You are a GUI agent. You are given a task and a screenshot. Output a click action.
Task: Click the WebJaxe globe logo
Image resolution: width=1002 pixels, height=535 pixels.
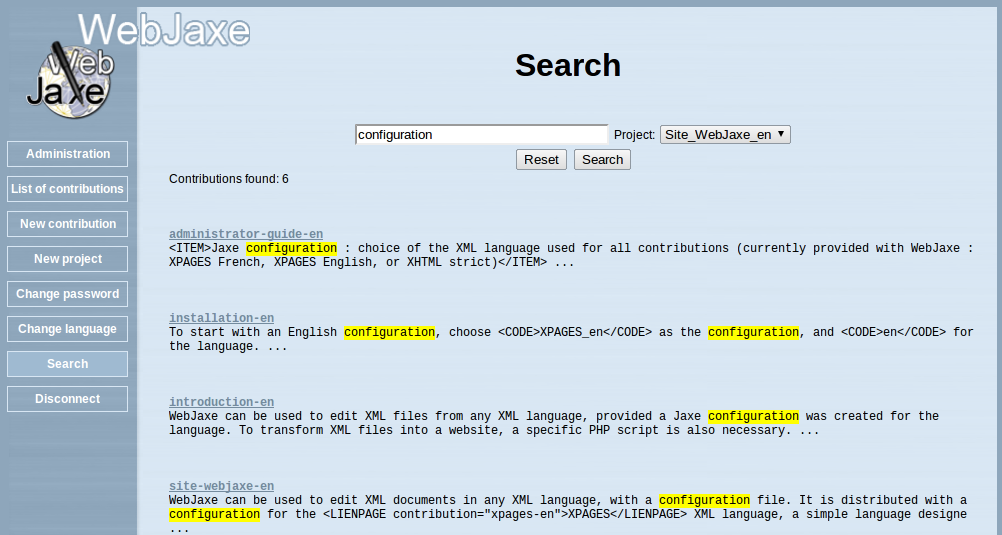pyautogui.click(x=69, y=80)
